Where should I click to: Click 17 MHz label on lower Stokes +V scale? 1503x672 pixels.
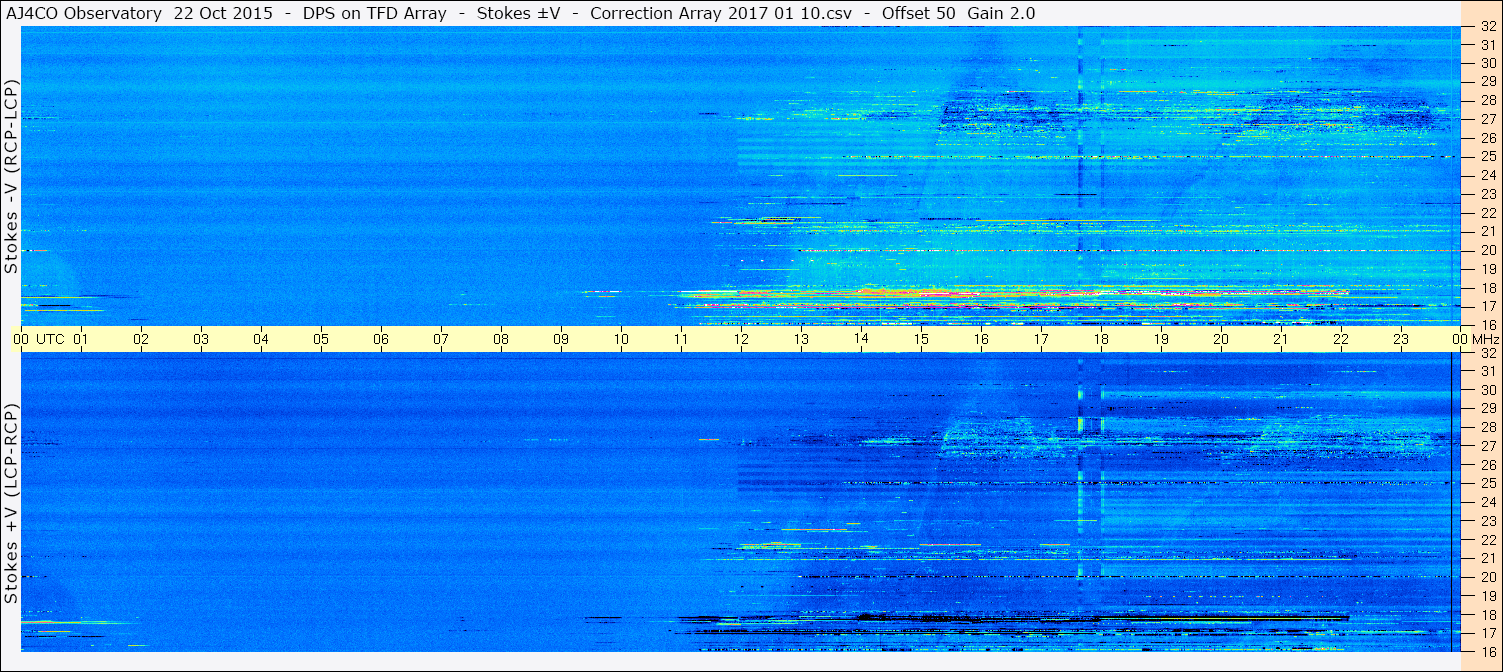point(1488,633)
